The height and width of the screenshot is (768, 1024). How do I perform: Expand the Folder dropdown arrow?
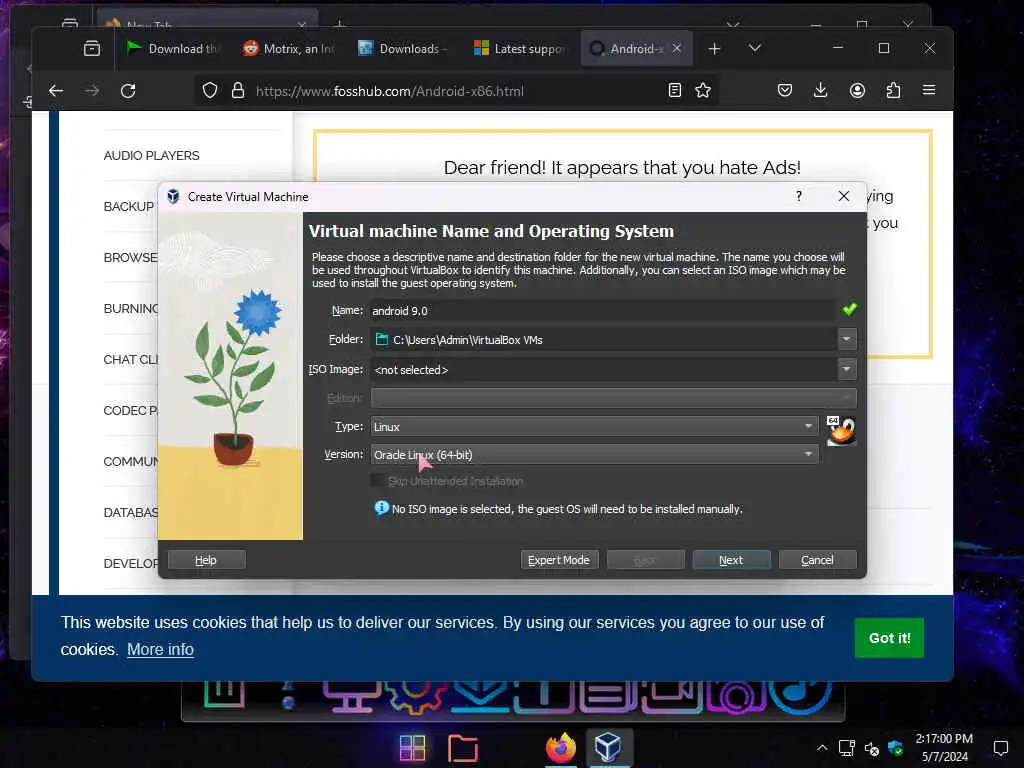pyautogui.click(x=846, y=339)
